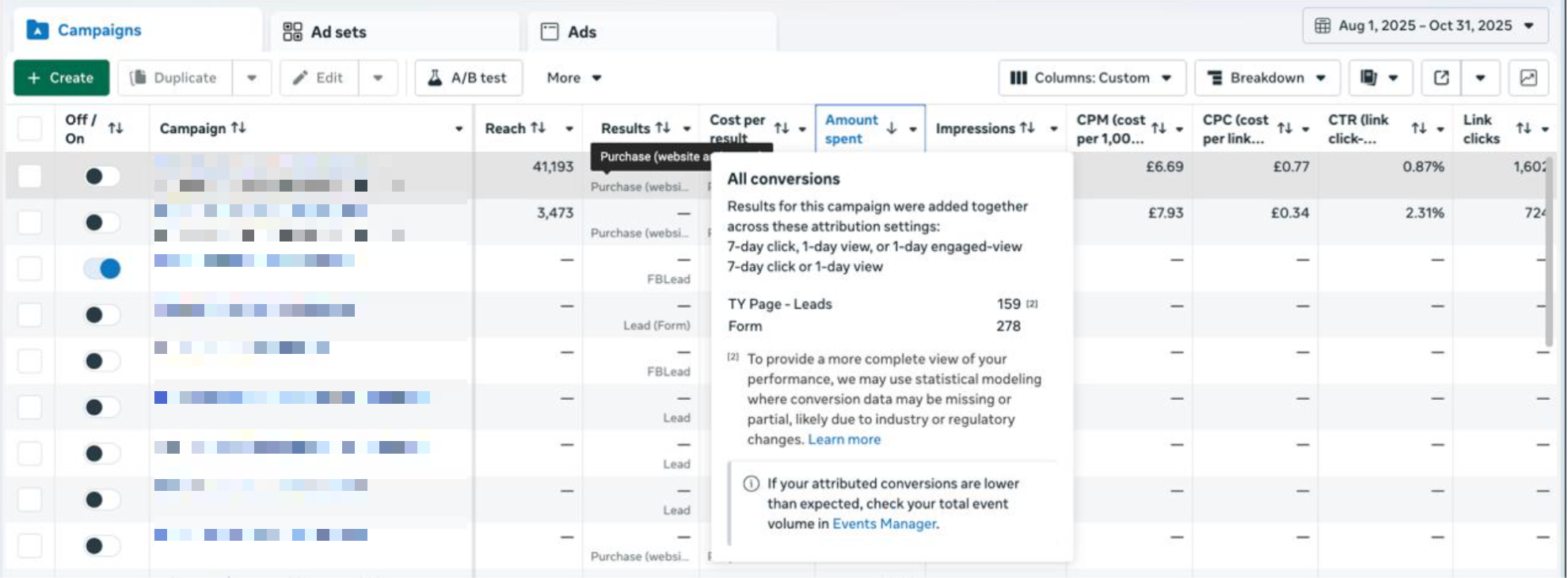Check the box for the Lead (Form) row

(30, 314)
